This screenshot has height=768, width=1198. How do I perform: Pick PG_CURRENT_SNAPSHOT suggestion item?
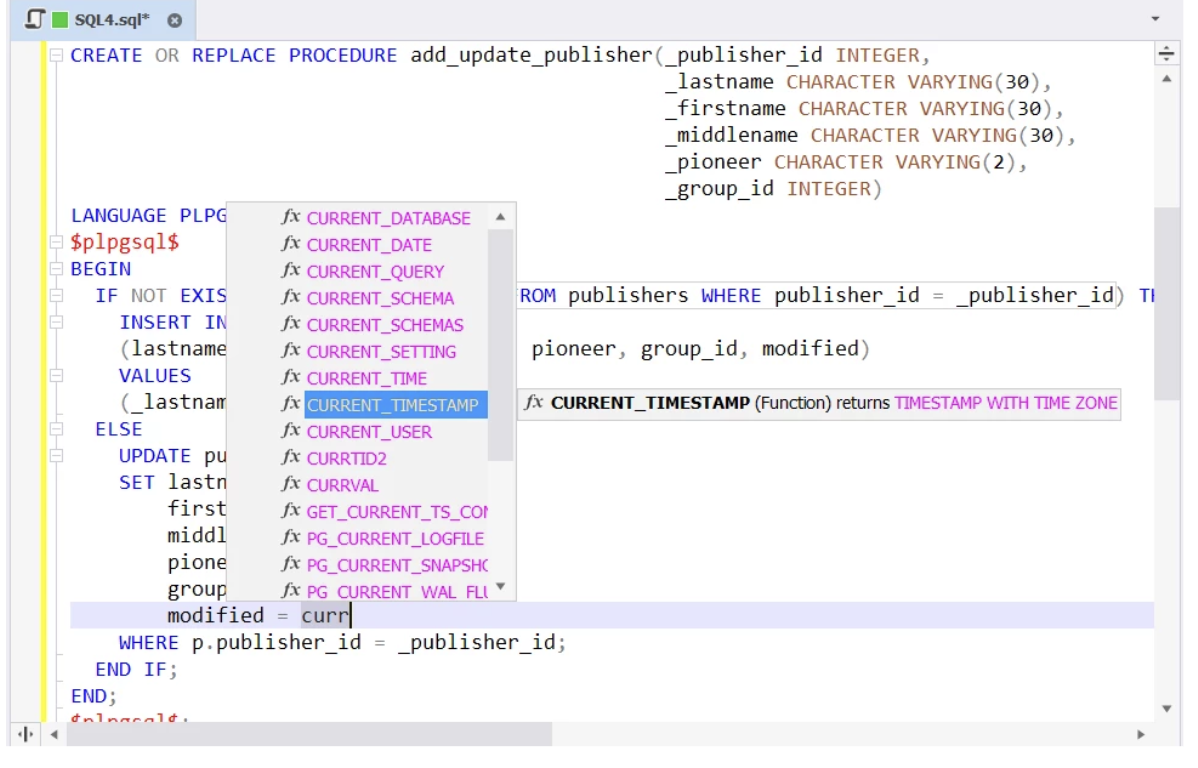[x=397, y=566]
